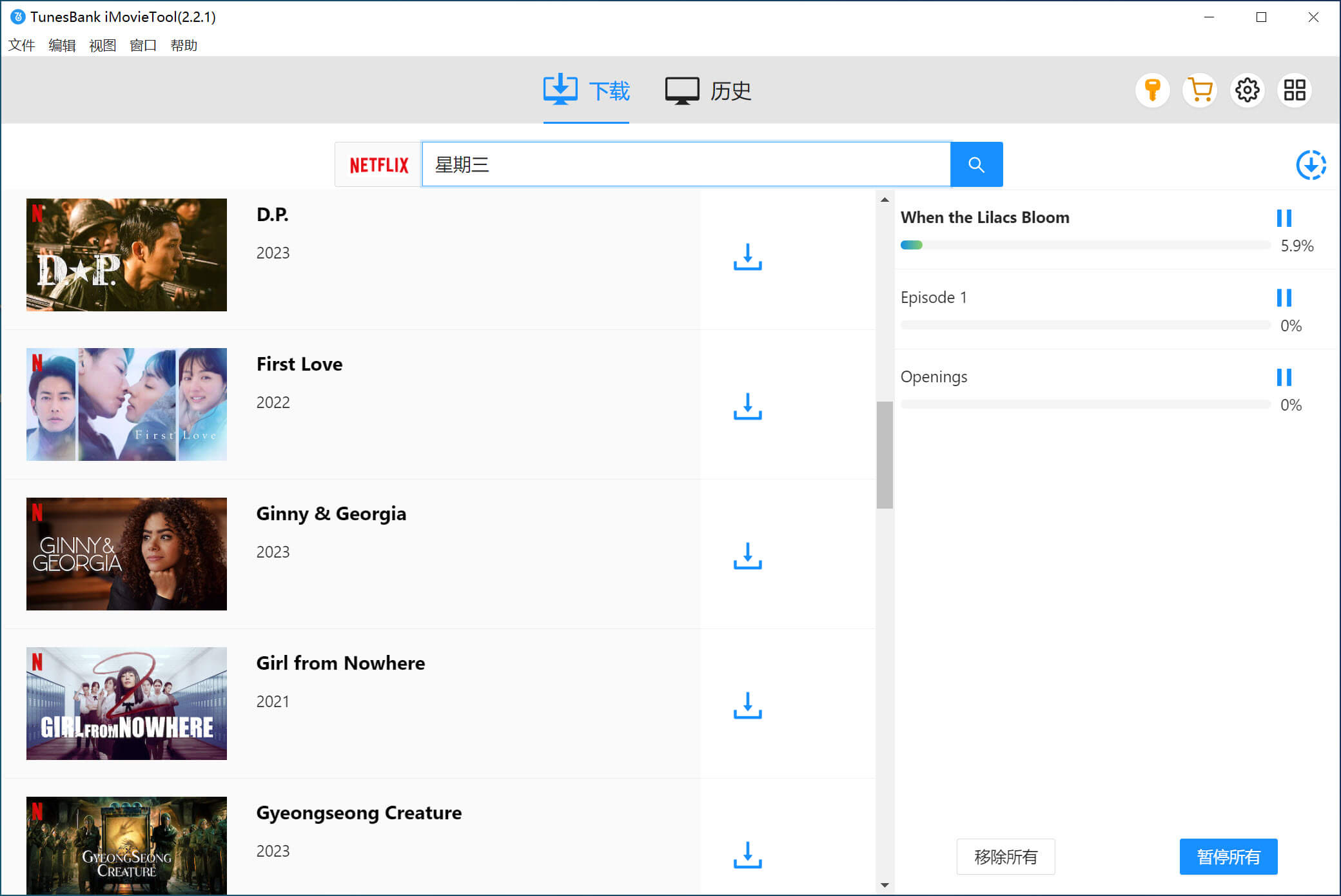Open settings via the gear icon

(x=1247, y=90)
